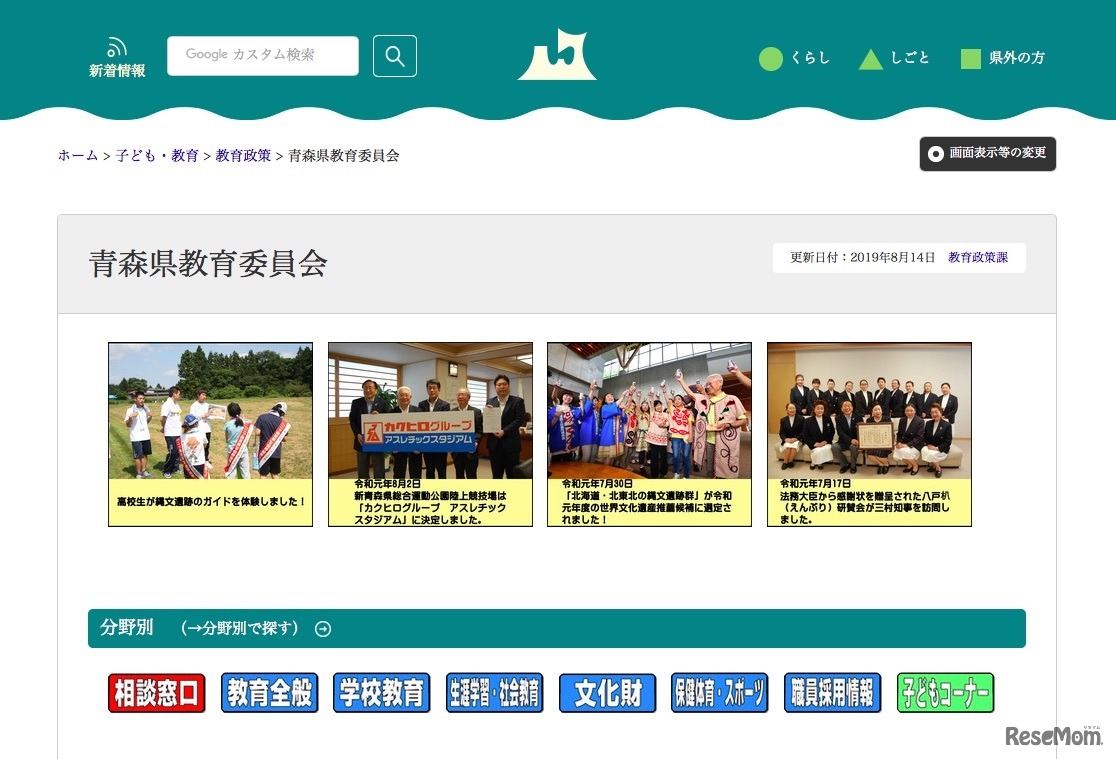Type in the Google カスタム検索 search field

pyautogui.click(x=263, y=56)
